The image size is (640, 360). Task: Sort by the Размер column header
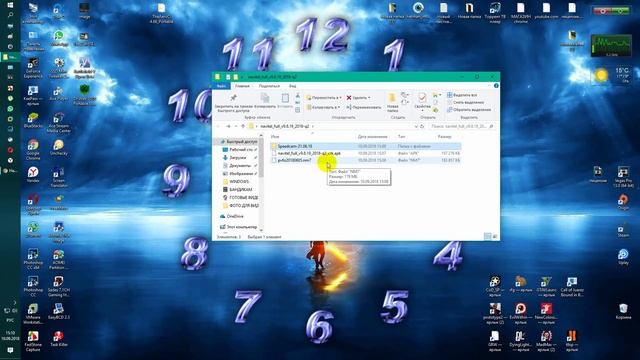(x=444, y=137)
